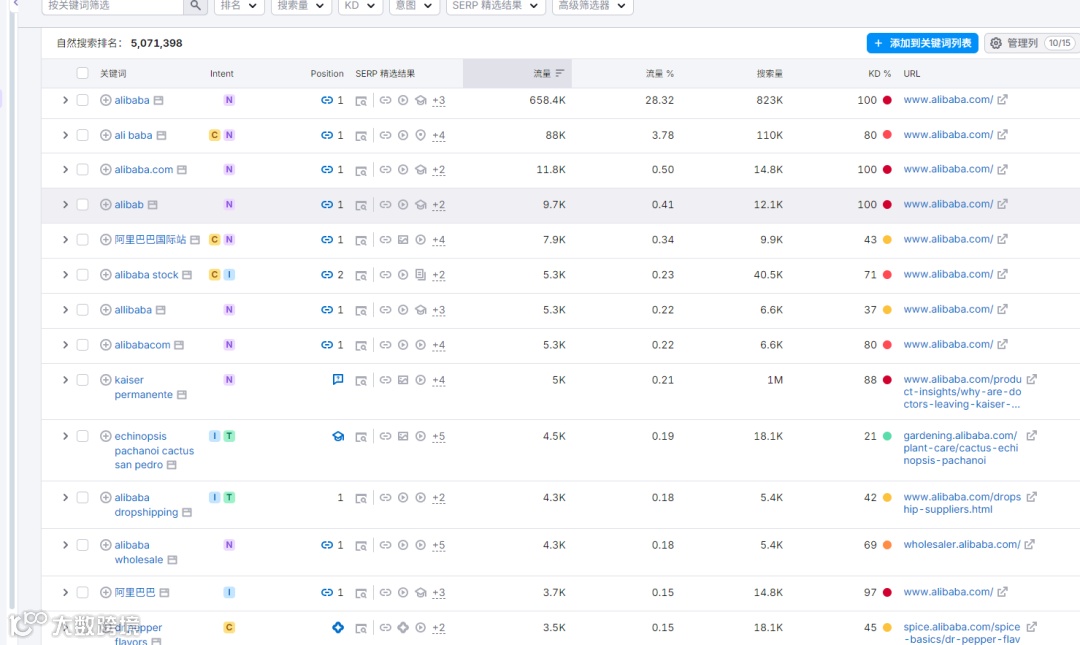Sort by the 搜索量 column header
This screenshot has height=645, width=1080.
(769, 73)
